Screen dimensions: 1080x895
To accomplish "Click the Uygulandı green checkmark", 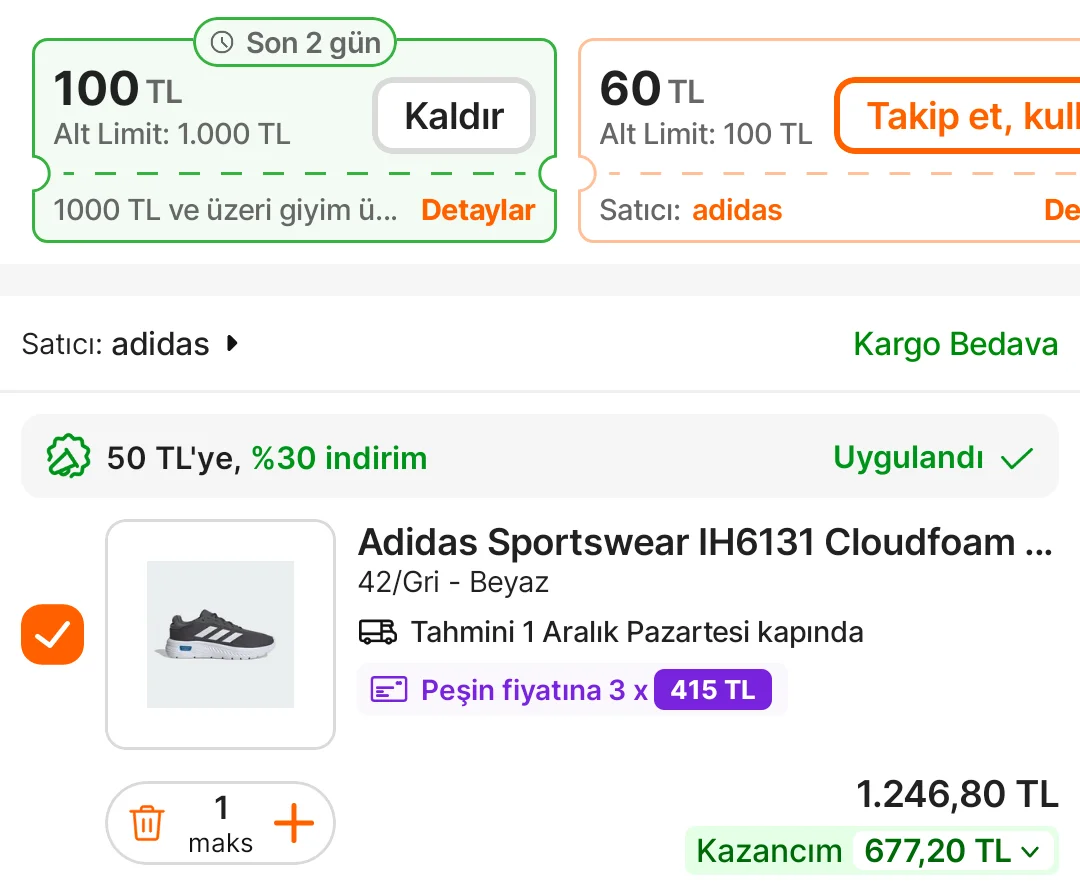I will pyautogui.click(x=1016, y=459).
